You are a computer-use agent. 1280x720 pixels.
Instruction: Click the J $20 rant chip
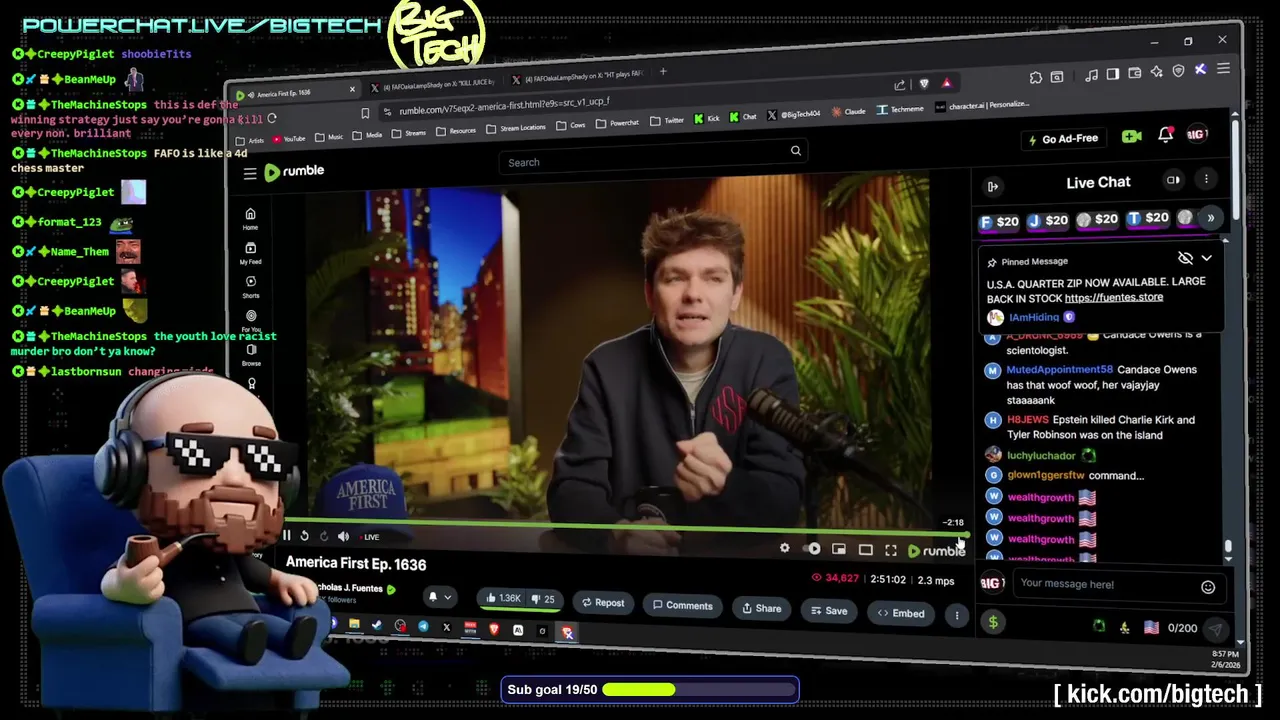tap(1049, 221)
